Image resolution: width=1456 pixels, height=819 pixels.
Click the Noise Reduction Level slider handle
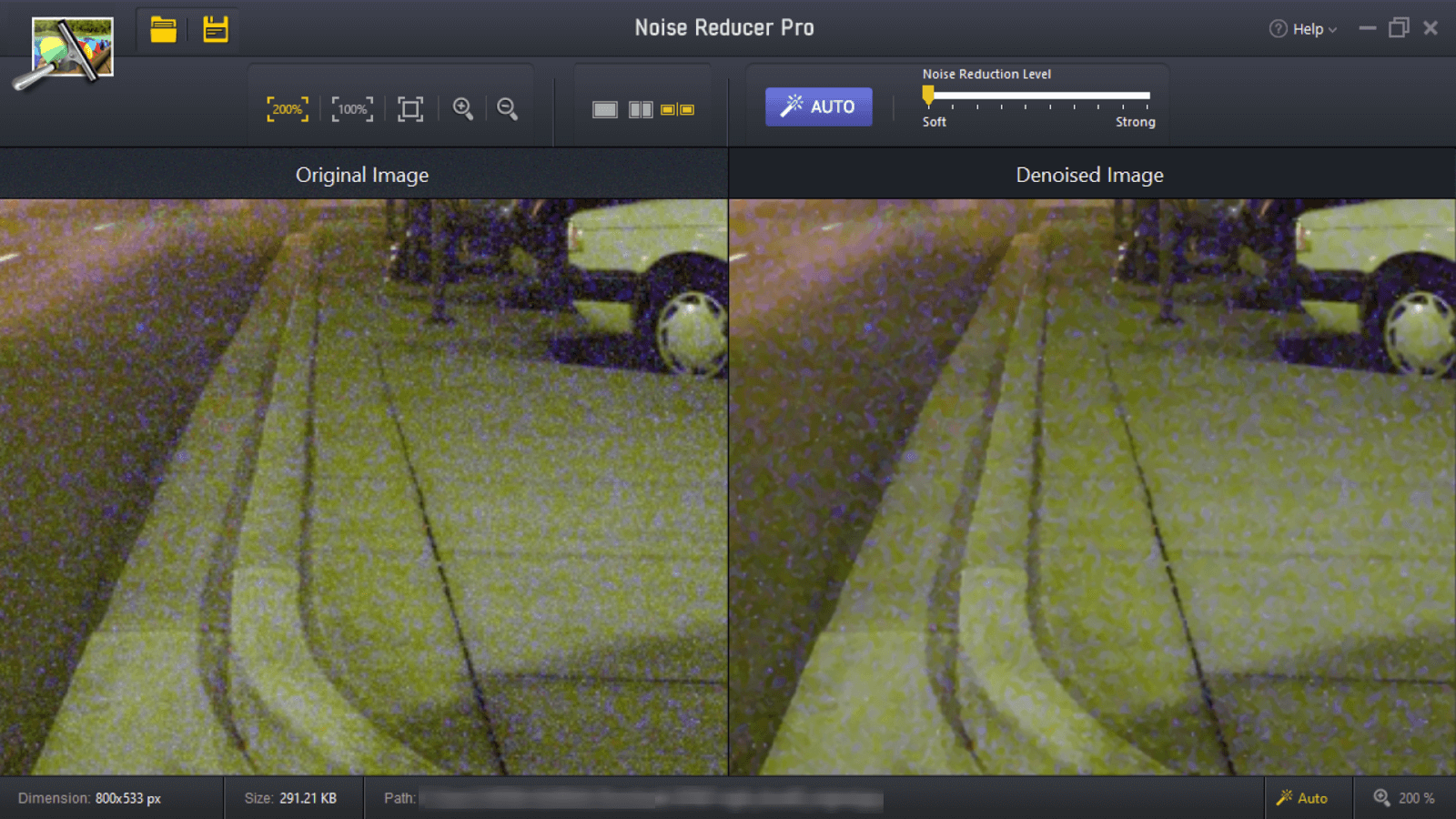pos(928,96)
